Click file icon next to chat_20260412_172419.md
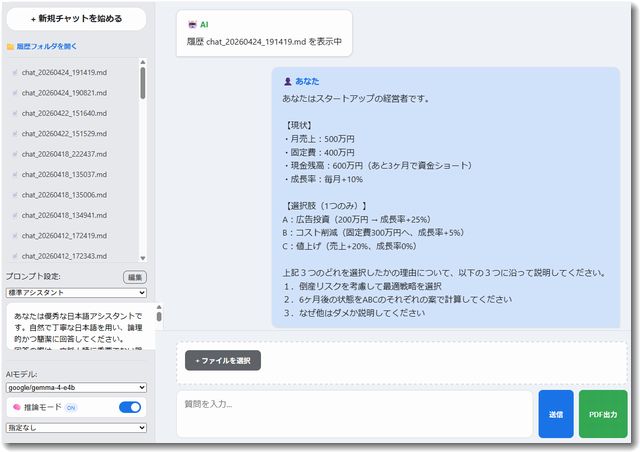 click(x=15, y=236)
